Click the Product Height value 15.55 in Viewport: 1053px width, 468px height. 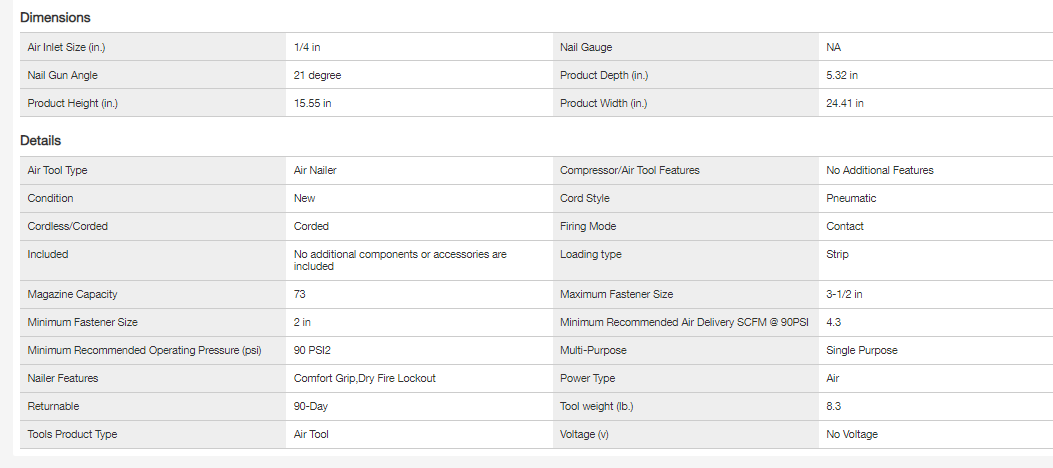click(313, 103)
